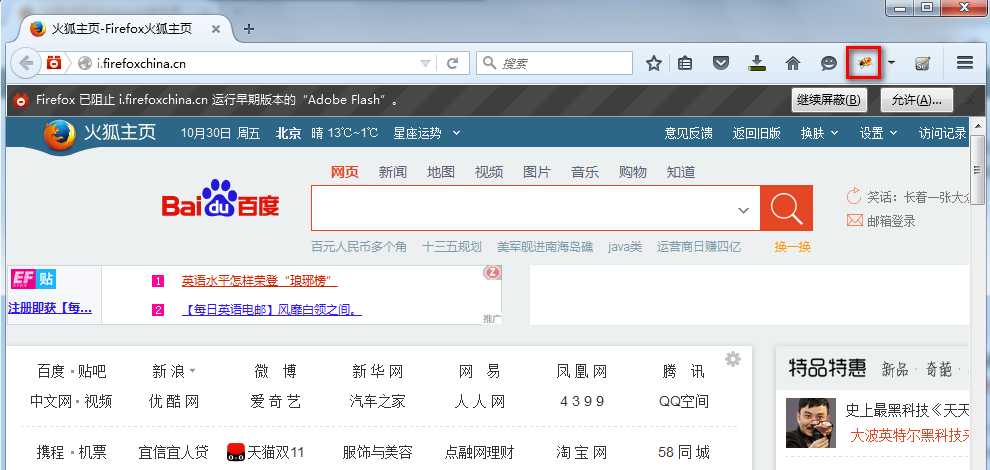The image size is (990, 470).
Task: Open the 换肤 dropdown
Action: click(x=820, y=133)
